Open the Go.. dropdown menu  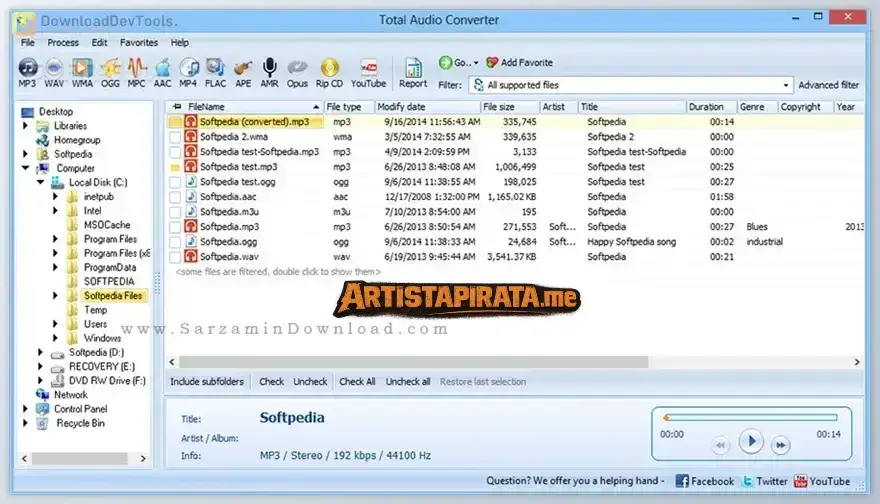476,63
